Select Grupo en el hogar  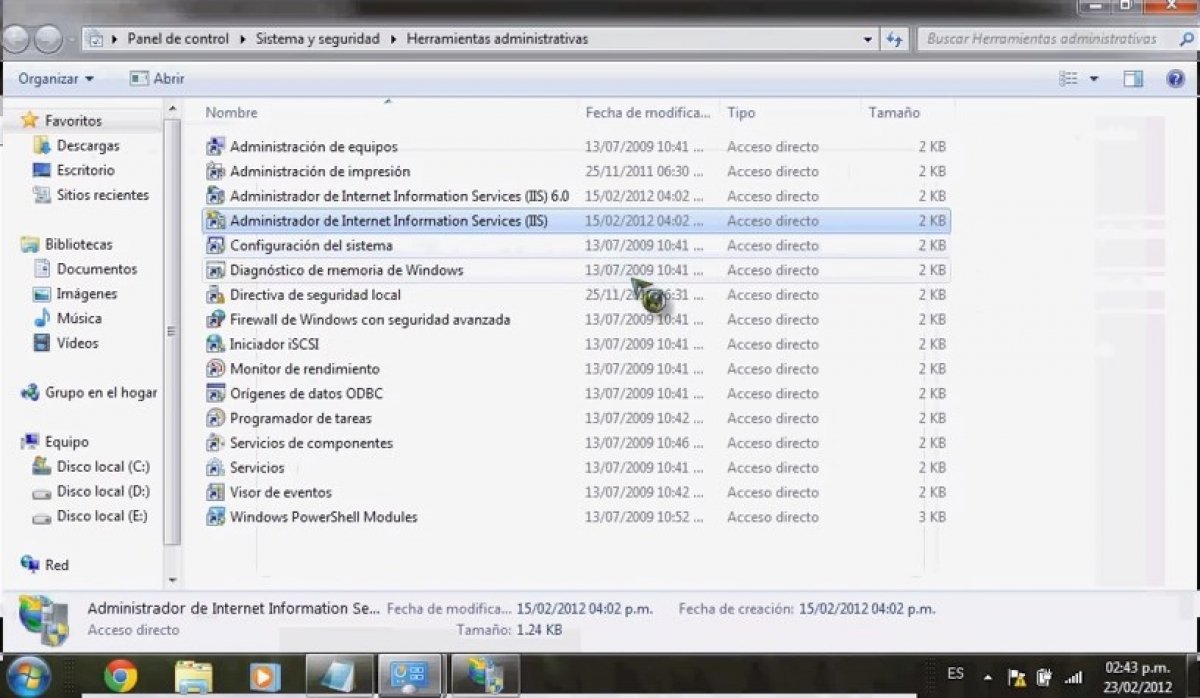[x=100, y=393]
